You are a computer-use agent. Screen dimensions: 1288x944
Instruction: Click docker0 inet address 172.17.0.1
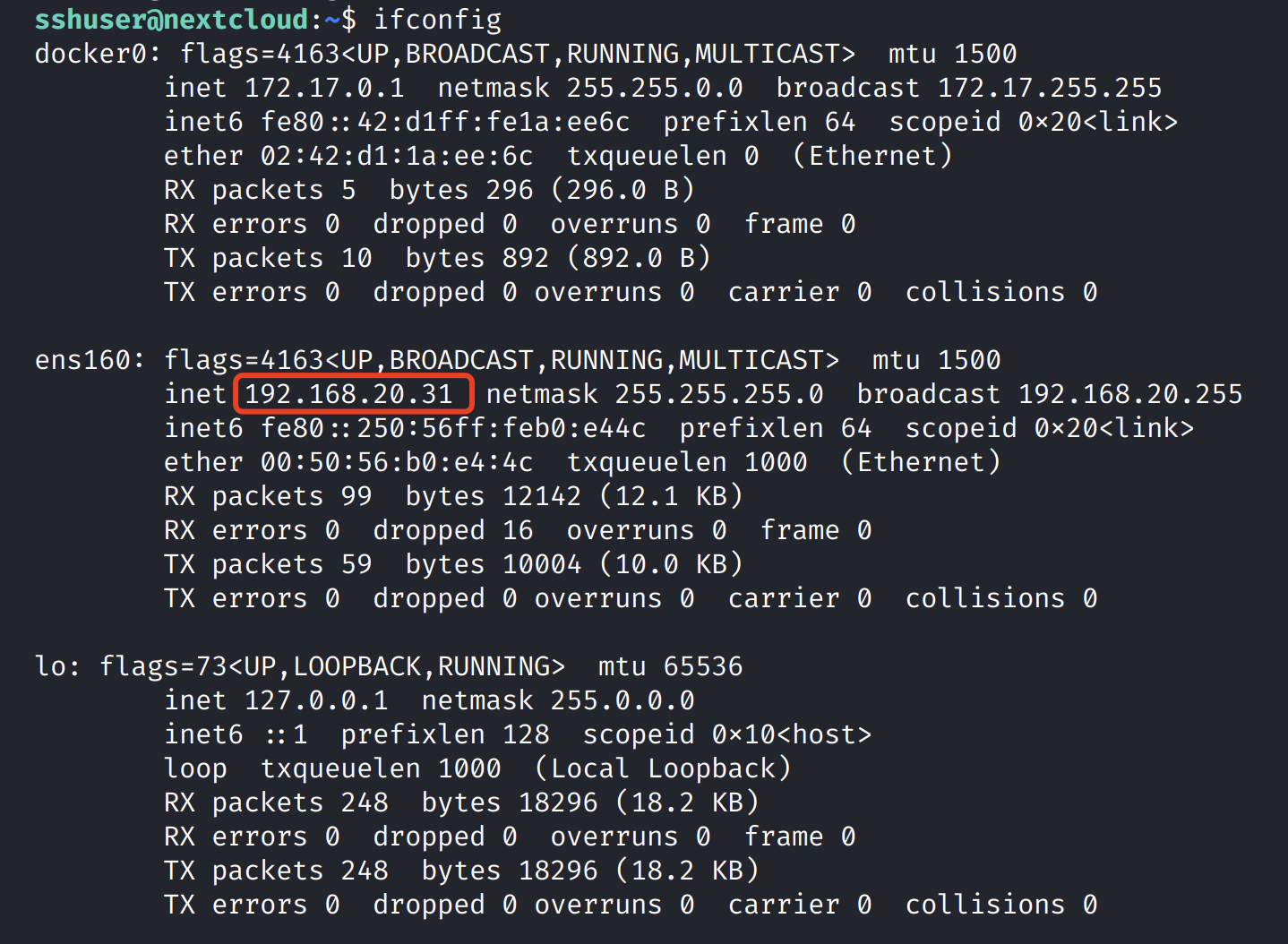point(324,88)
